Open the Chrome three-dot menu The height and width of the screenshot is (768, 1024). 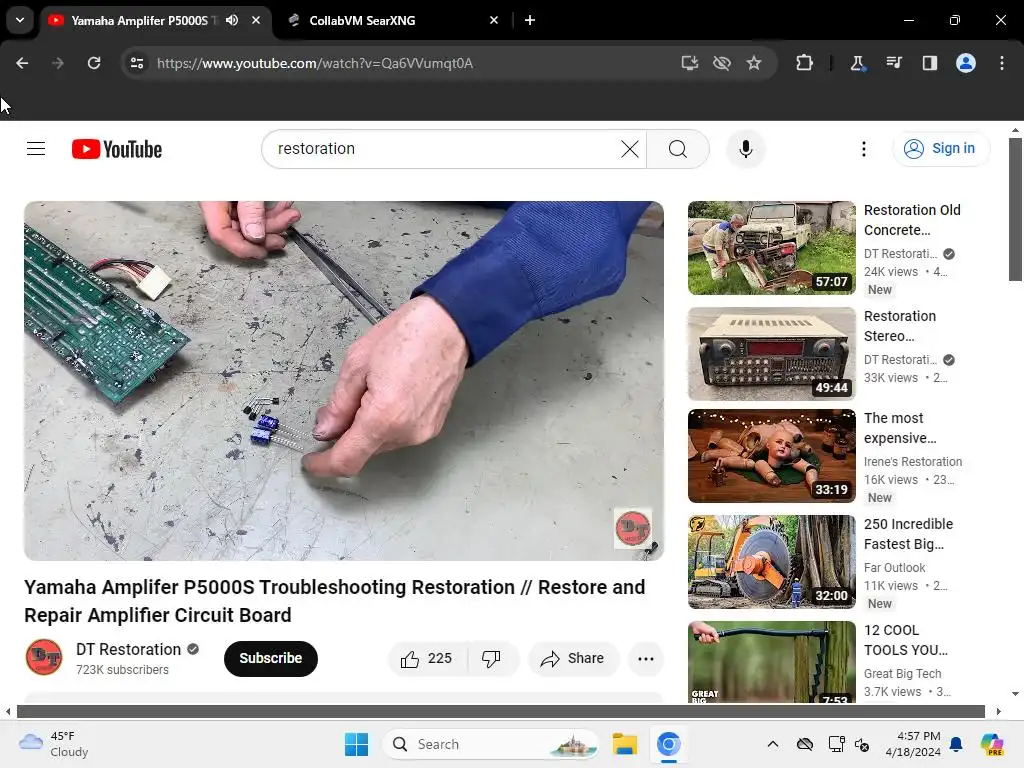point(1002,63)
